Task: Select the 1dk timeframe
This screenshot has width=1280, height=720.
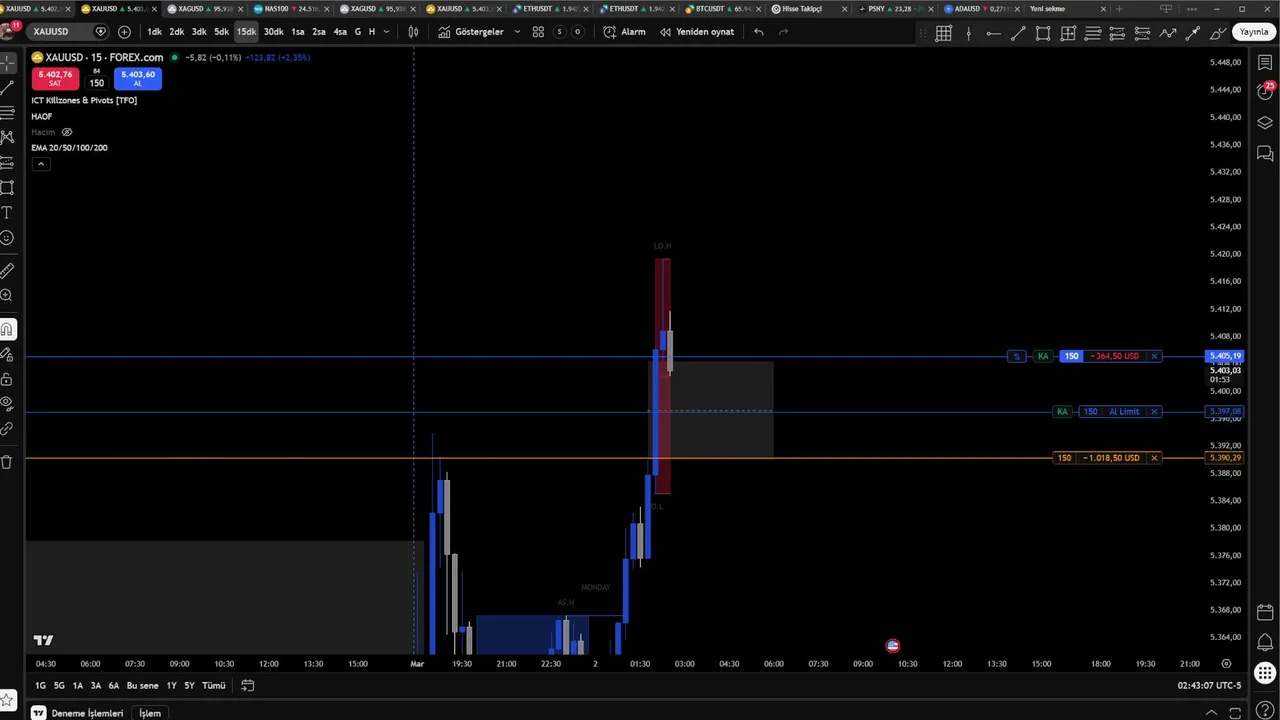Action: pyautogui.click(x=154, y=31)
